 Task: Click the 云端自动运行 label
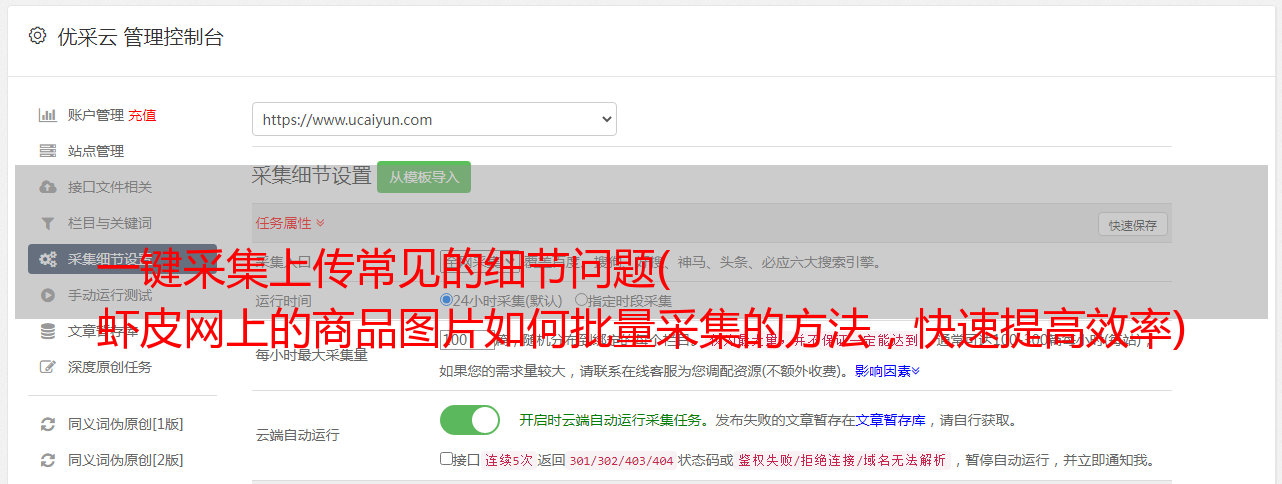tap(297, 435)
